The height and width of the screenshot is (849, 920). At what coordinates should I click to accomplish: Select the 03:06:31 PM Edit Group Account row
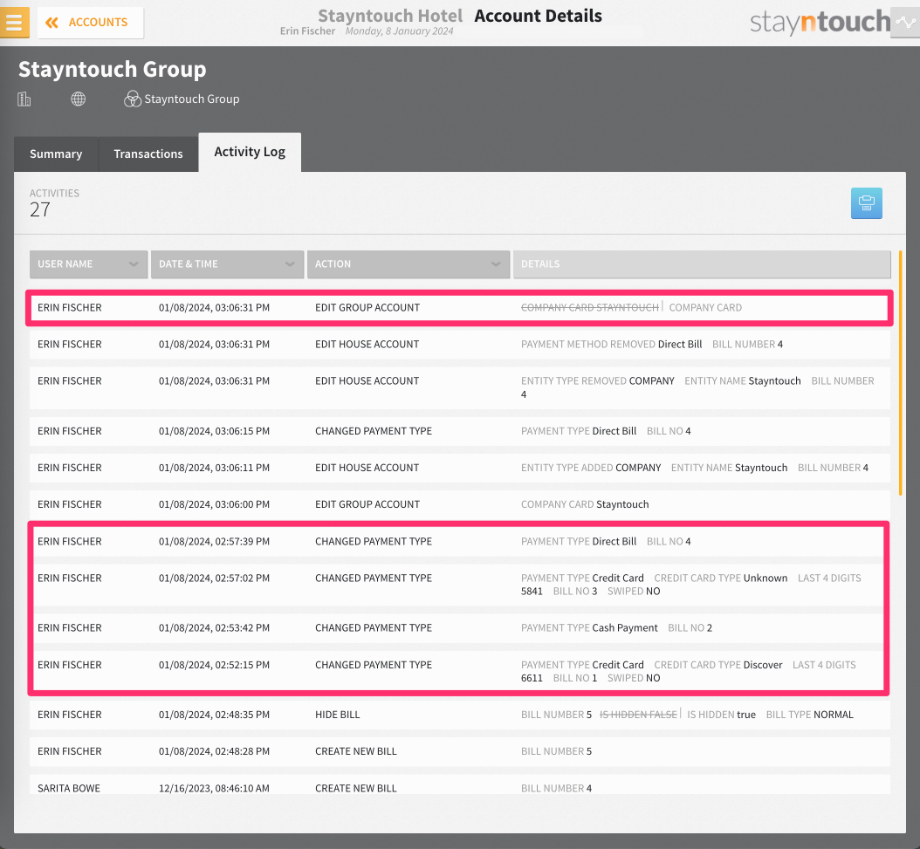coord(459,307)
